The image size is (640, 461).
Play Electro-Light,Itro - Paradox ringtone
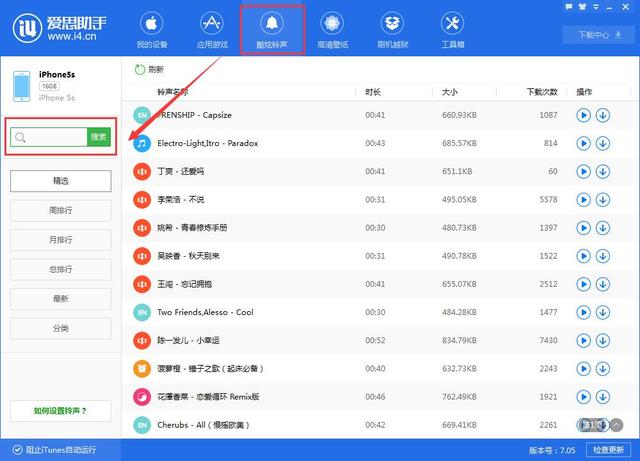pyautogui.click(x=584, y=143)
